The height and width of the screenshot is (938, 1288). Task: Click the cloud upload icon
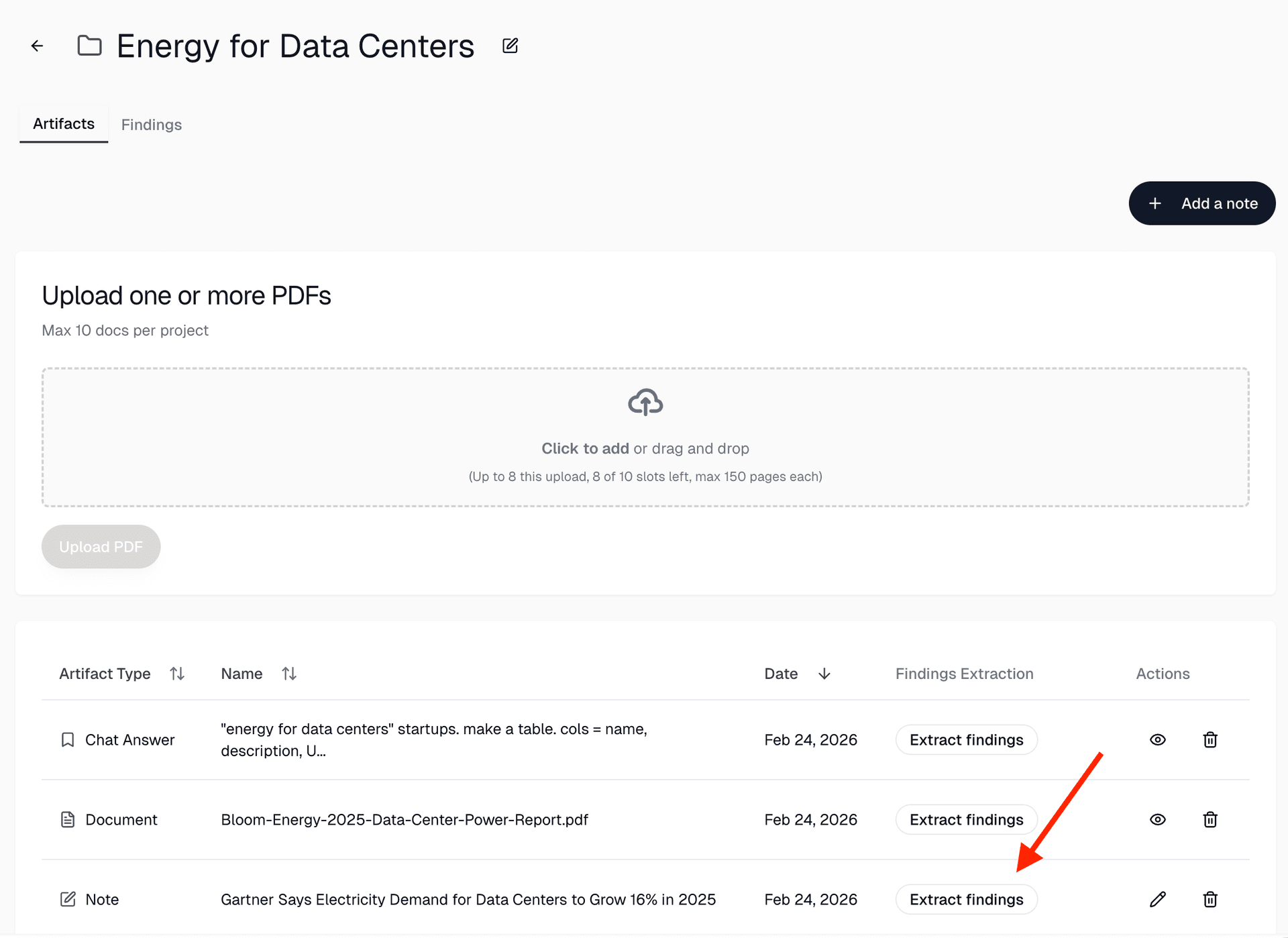645,403
